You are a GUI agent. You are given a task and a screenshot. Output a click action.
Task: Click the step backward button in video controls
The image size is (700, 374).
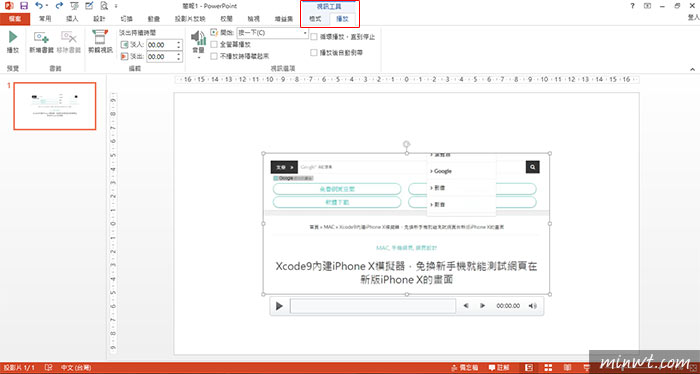click(x=466, y=306)
